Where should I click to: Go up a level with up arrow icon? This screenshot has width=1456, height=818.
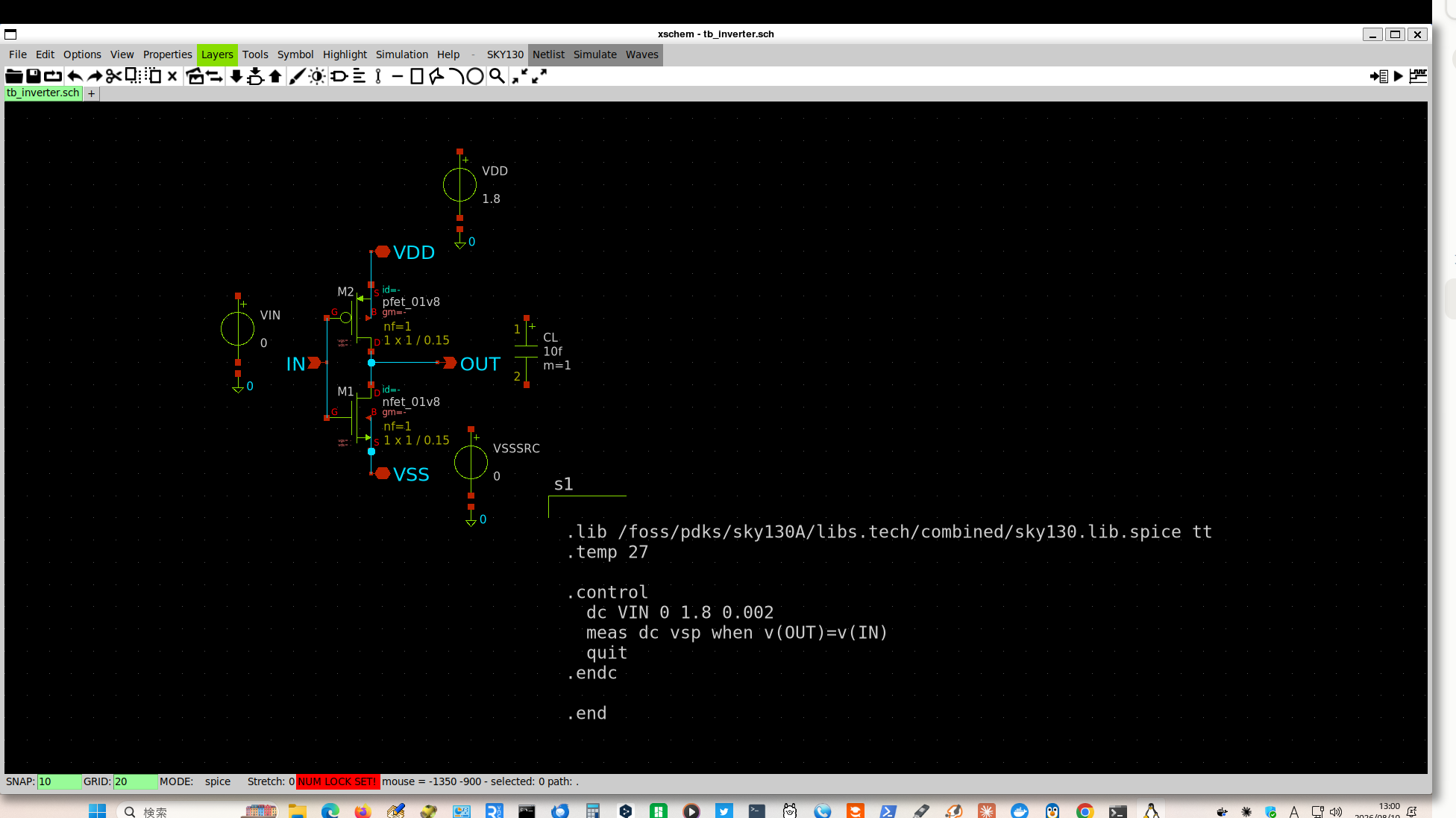pyautogui.click(x=275, y=76)
